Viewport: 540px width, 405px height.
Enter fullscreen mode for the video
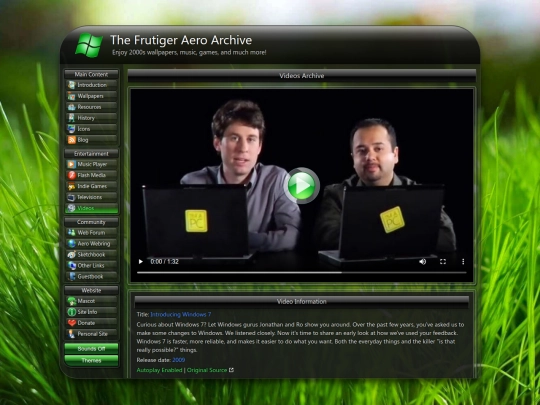[443, 262]
